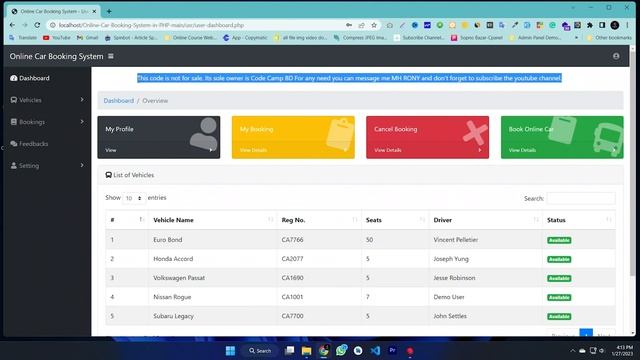Sort table by Reg No. column

[x=319, y=220]
